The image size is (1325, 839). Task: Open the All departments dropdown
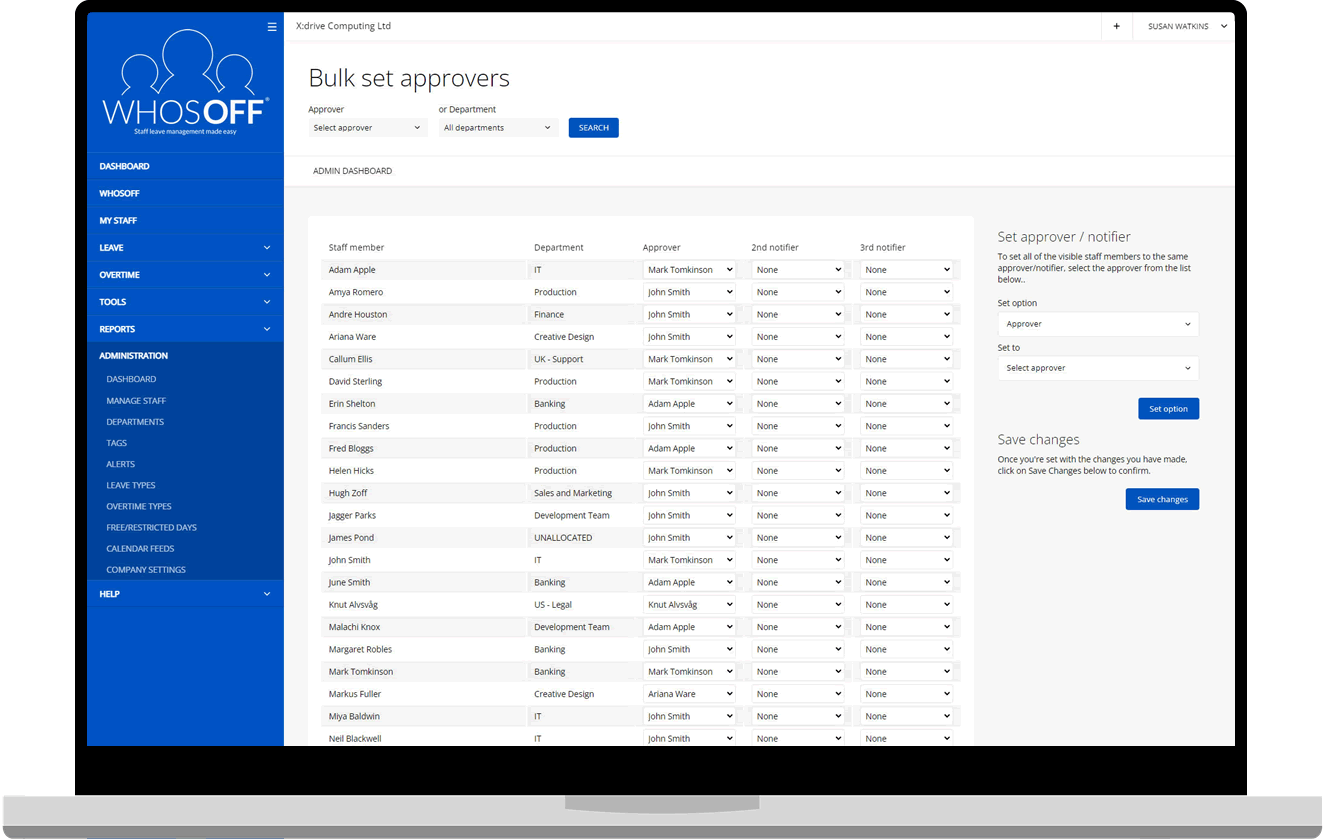click(497, 128)
